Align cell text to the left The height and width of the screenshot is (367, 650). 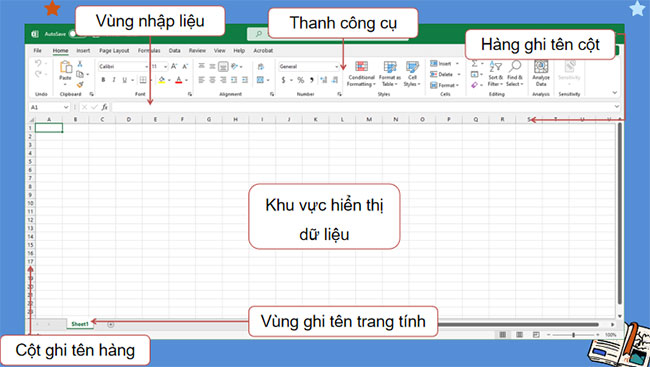tap(201, 80)
